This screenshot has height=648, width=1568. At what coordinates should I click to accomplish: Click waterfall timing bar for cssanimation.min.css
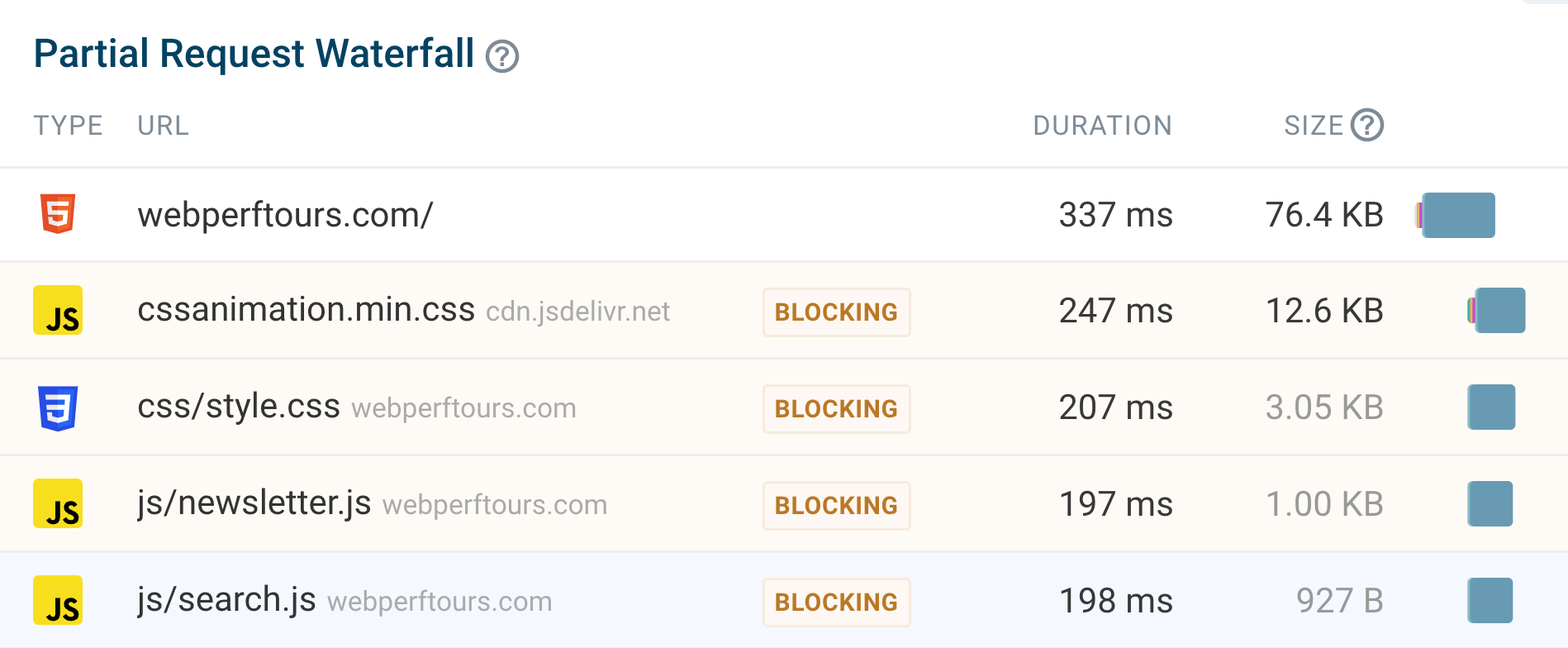coord(1499,311)
